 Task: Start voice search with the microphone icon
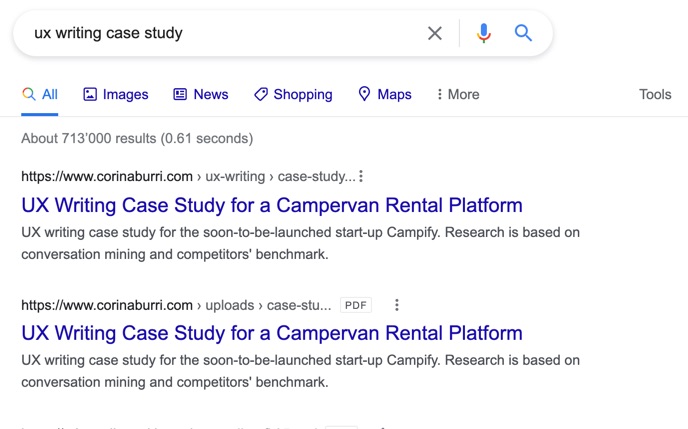click(484, 33)
